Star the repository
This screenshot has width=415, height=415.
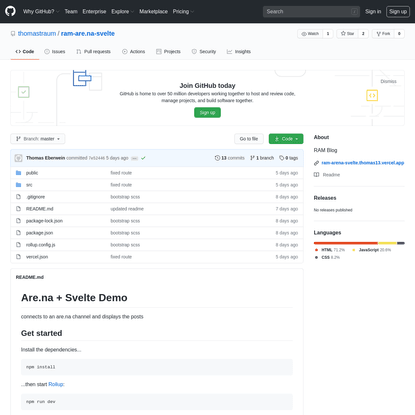[348, 34]
